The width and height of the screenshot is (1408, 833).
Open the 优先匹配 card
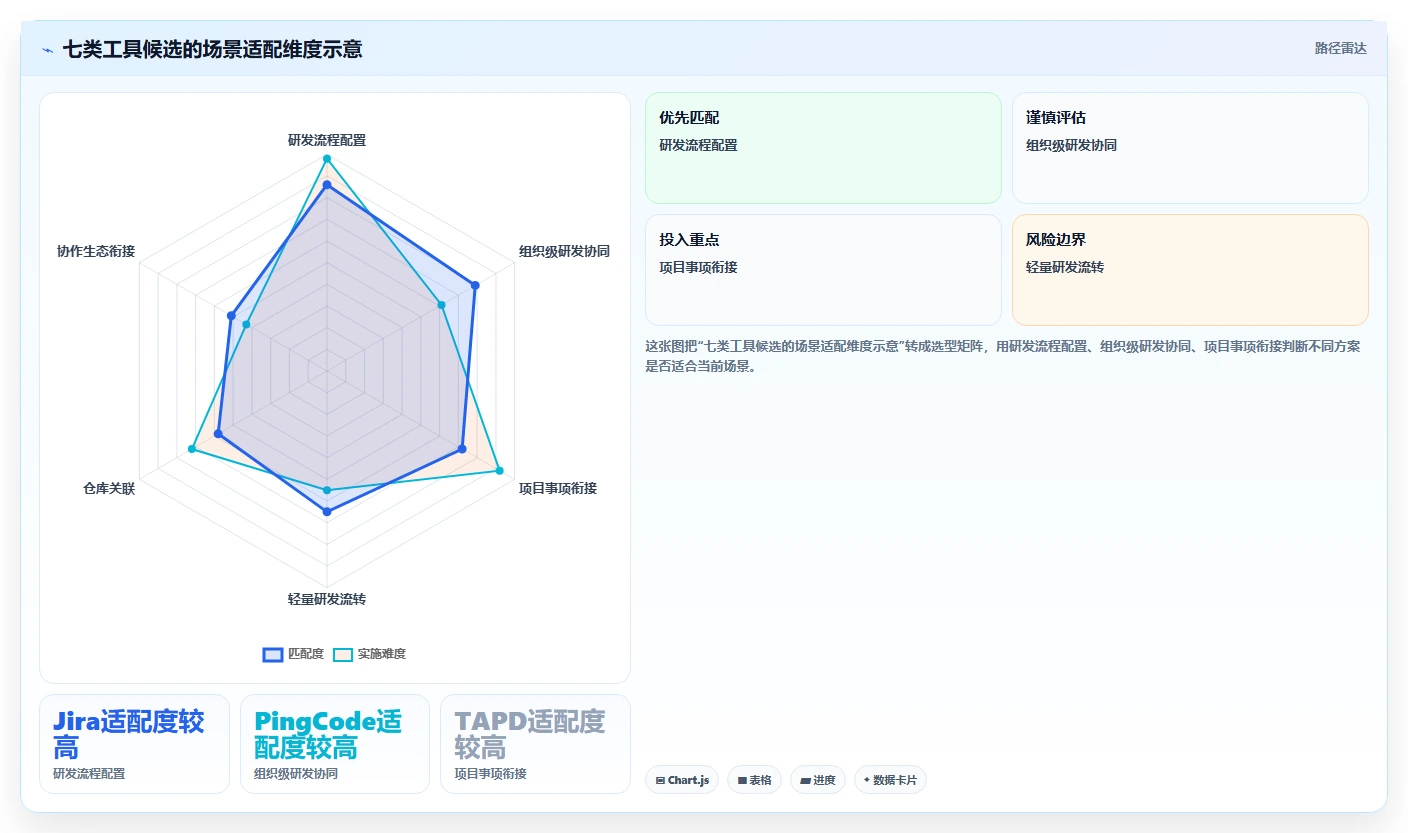point(823,148)
